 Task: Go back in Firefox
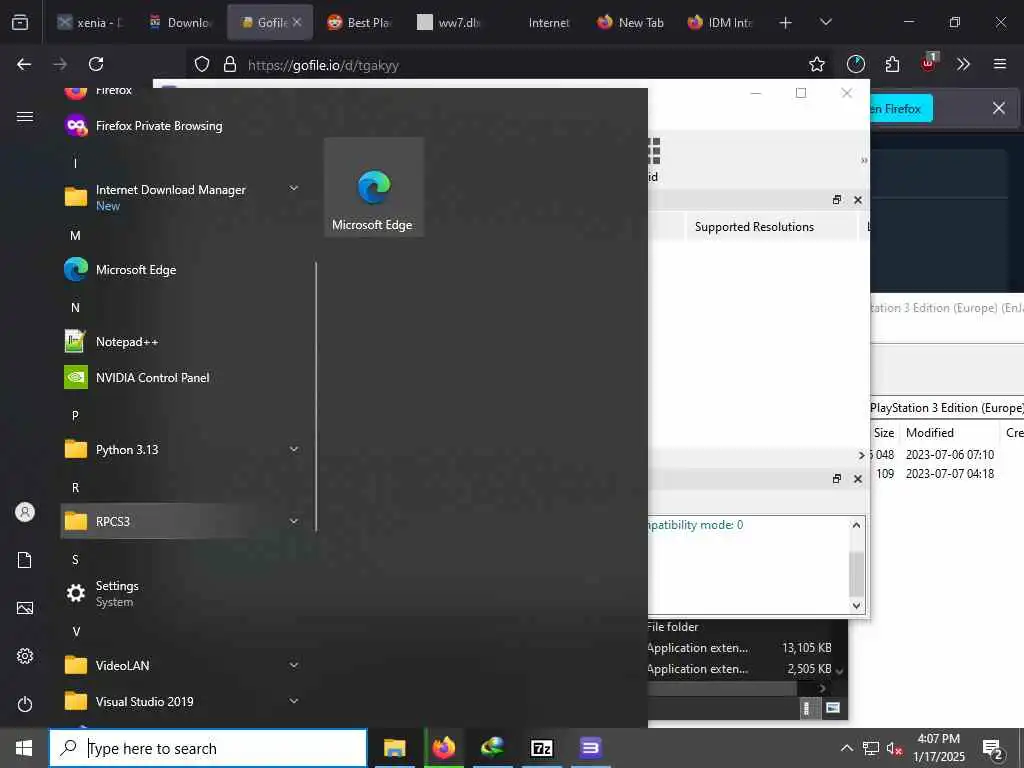(24, 64)
